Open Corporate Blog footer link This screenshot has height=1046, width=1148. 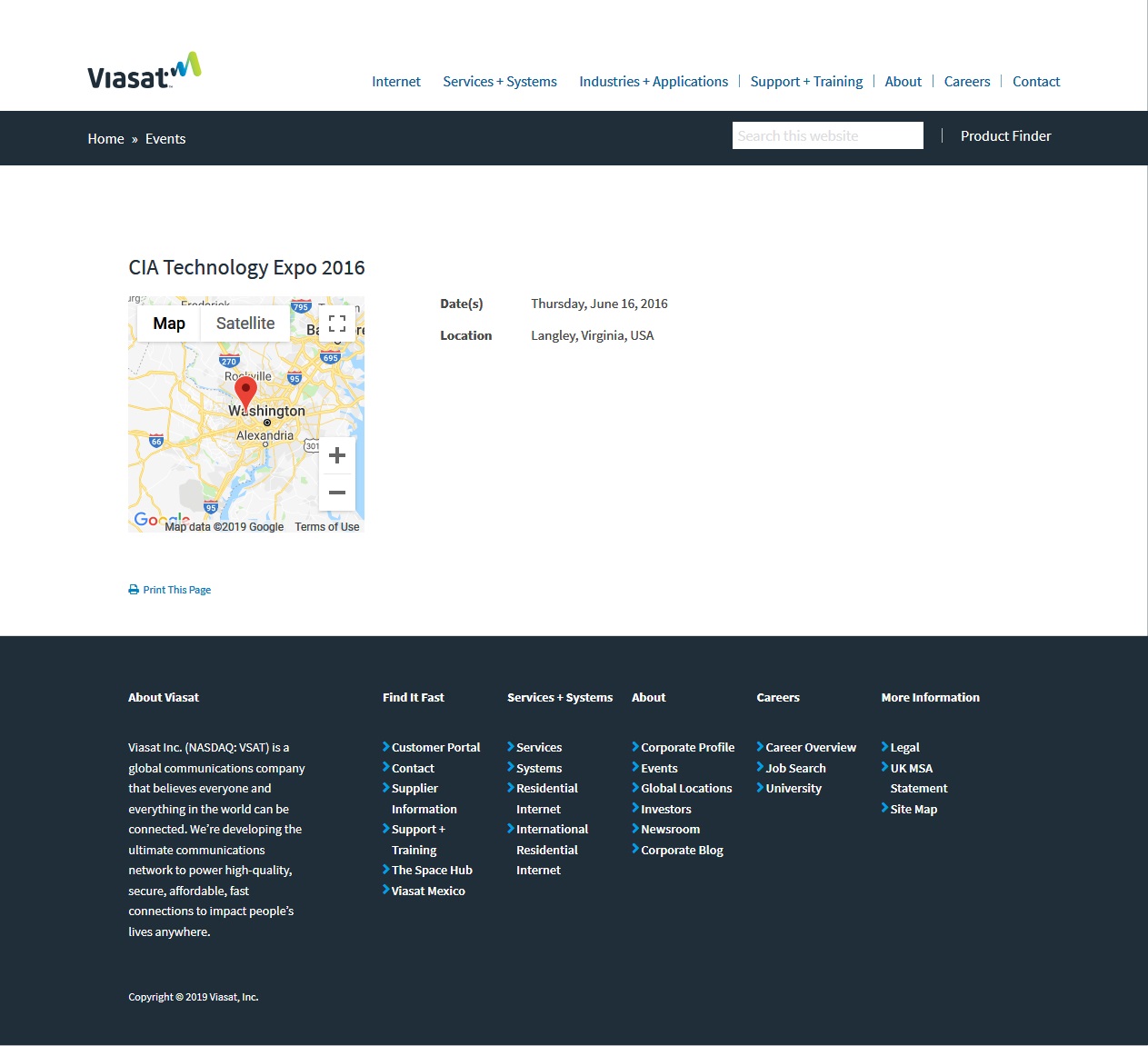coord(682,851)
